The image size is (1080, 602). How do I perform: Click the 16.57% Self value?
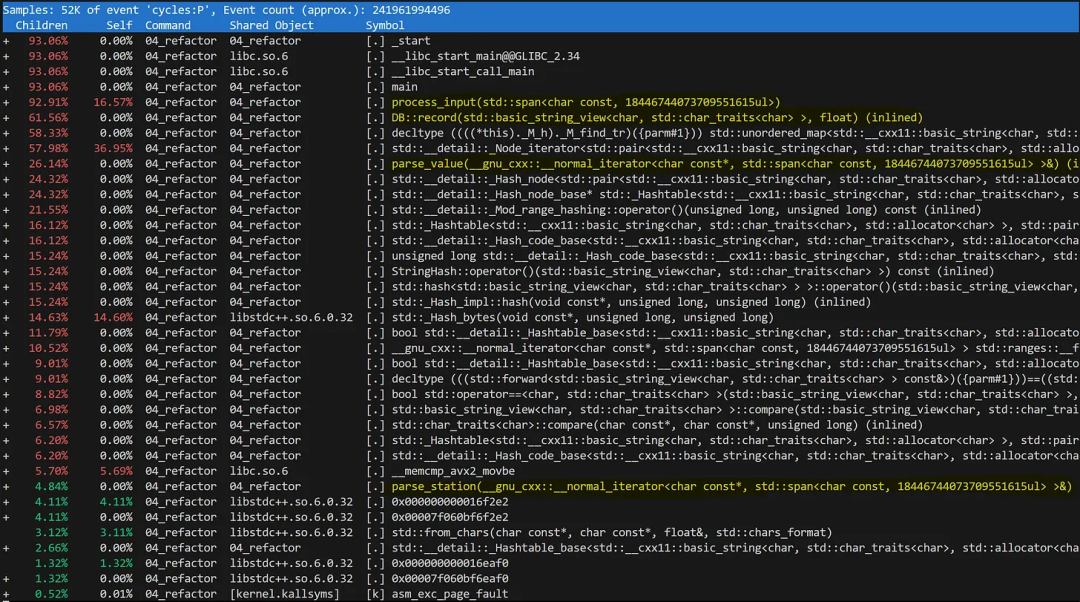click(x=113, y=103)
